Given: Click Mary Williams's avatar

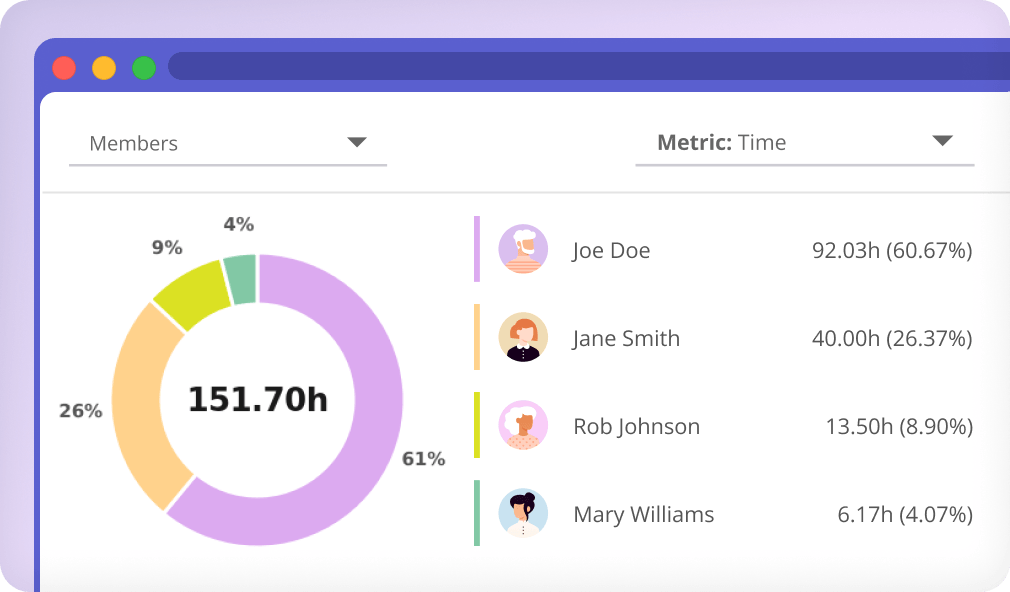Looking at the screenshot, I should [523, 513].
